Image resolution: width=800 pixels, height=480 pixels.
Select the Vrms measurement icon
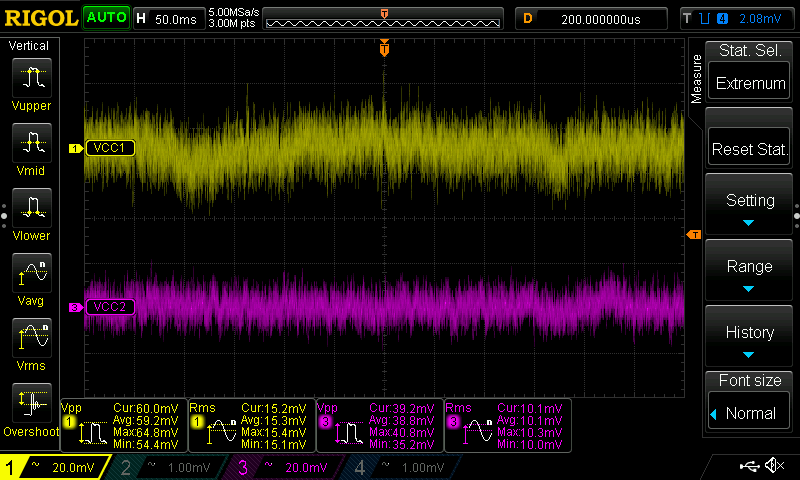pos(32,338)
